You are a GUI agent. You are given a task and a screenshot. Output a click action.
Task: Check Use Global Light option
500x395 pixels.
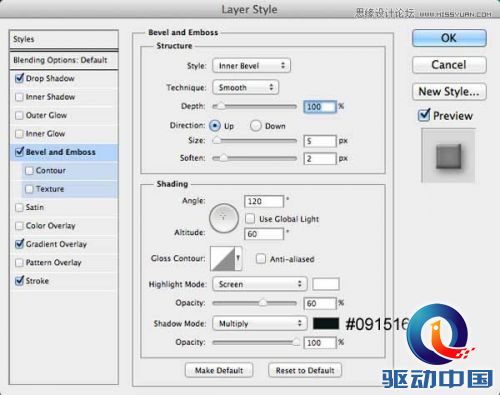point(250,219)
